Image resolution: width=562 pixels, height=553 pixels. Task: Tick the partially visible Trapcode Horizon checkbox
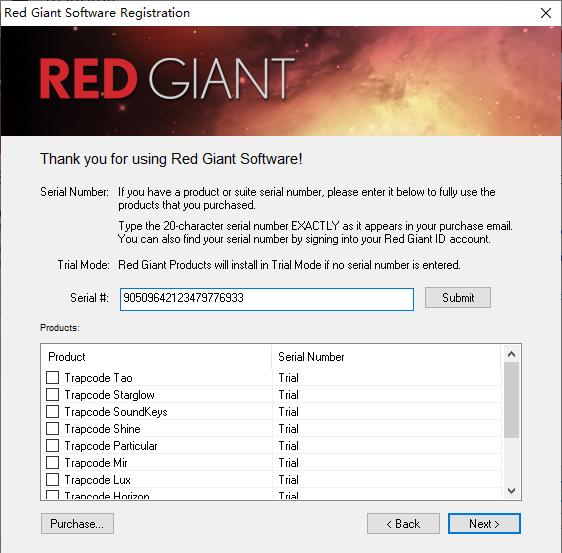52,495
